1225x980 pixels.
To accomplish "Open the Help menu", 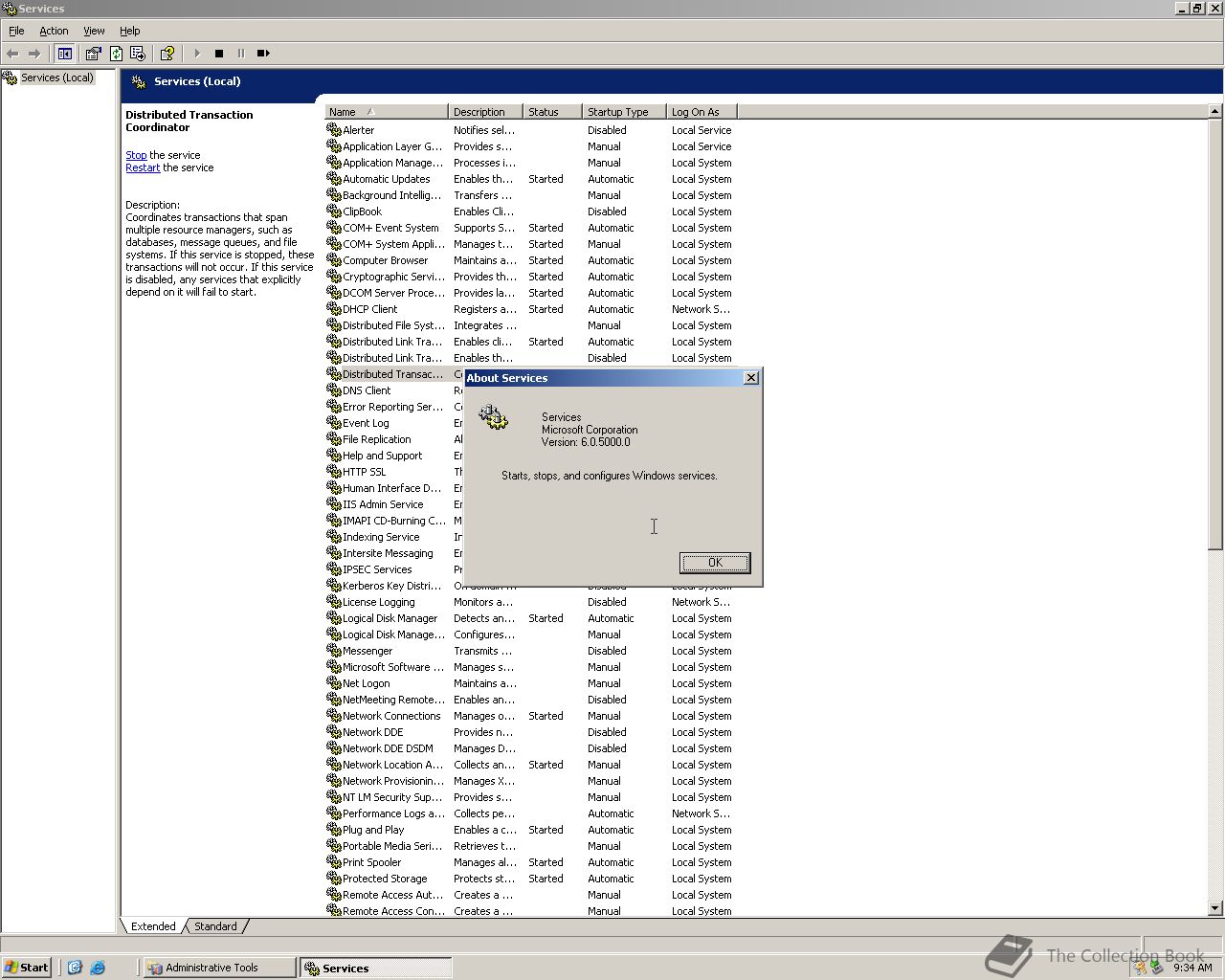I will 130,31.
